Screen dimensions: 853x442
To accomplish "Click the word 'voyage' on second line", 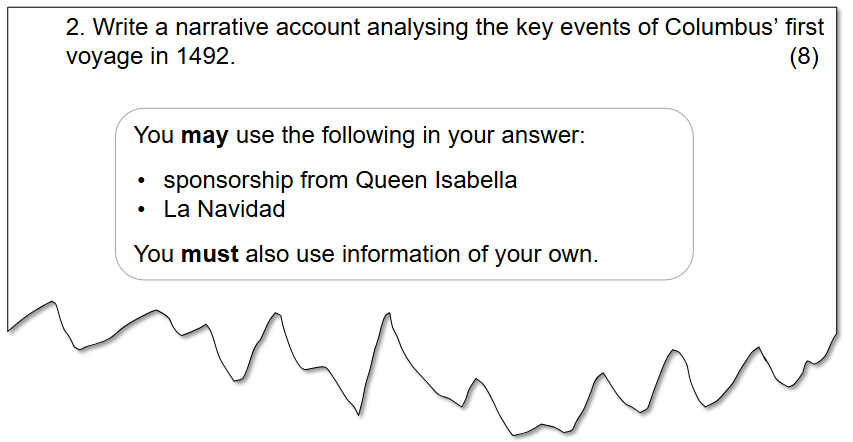I will (x=104, y=59).
